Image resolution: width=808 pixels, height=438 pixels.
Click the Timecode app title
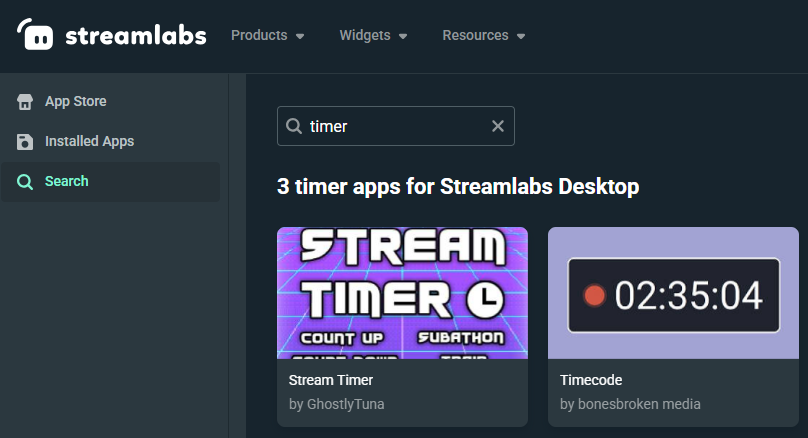pyautogui.click(x=591, y=381)
